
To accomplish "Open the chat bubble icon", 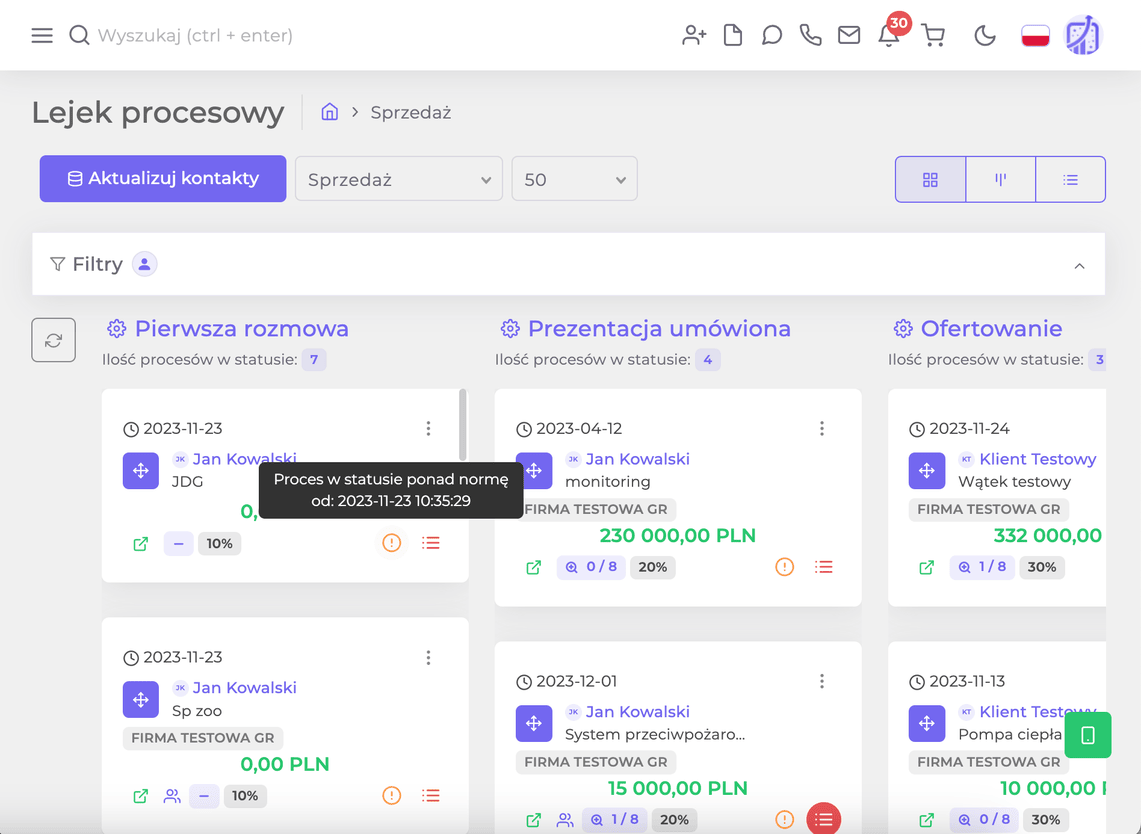I will pyautogui.click(x=771, y=35).
